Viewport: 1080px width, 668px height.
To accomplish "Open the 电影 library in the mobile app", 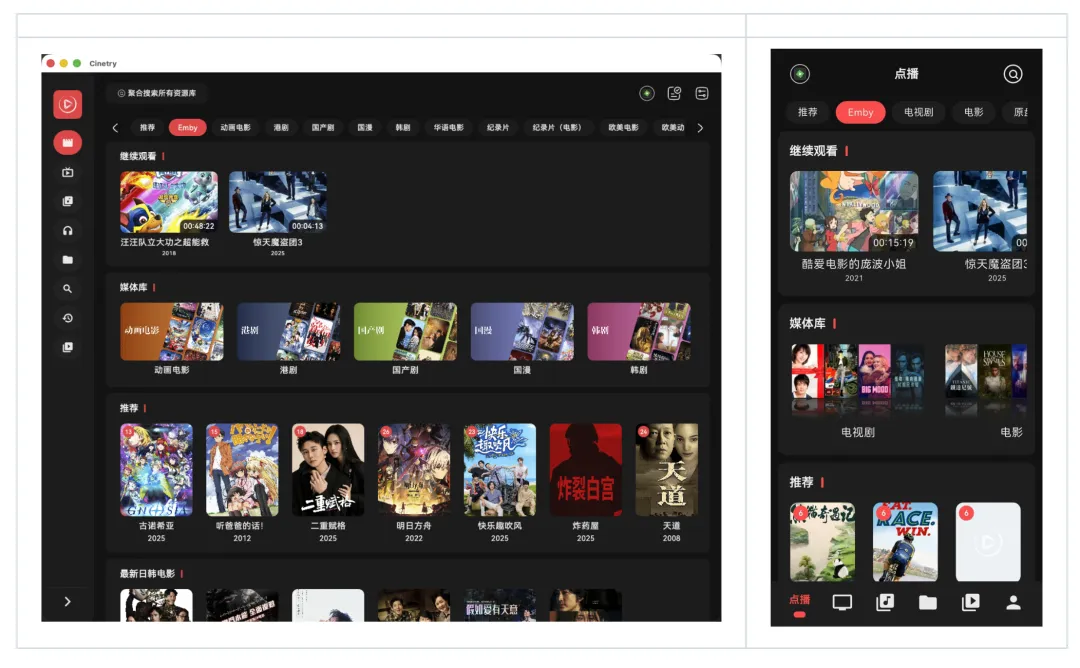I will click(986, 380).
